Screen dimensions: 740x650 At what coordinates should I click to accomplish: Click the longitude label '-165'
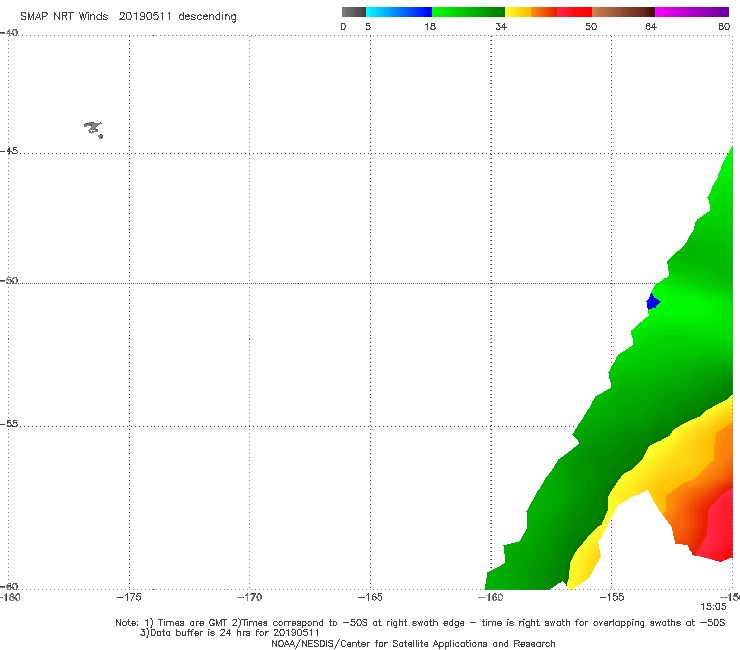370,598
